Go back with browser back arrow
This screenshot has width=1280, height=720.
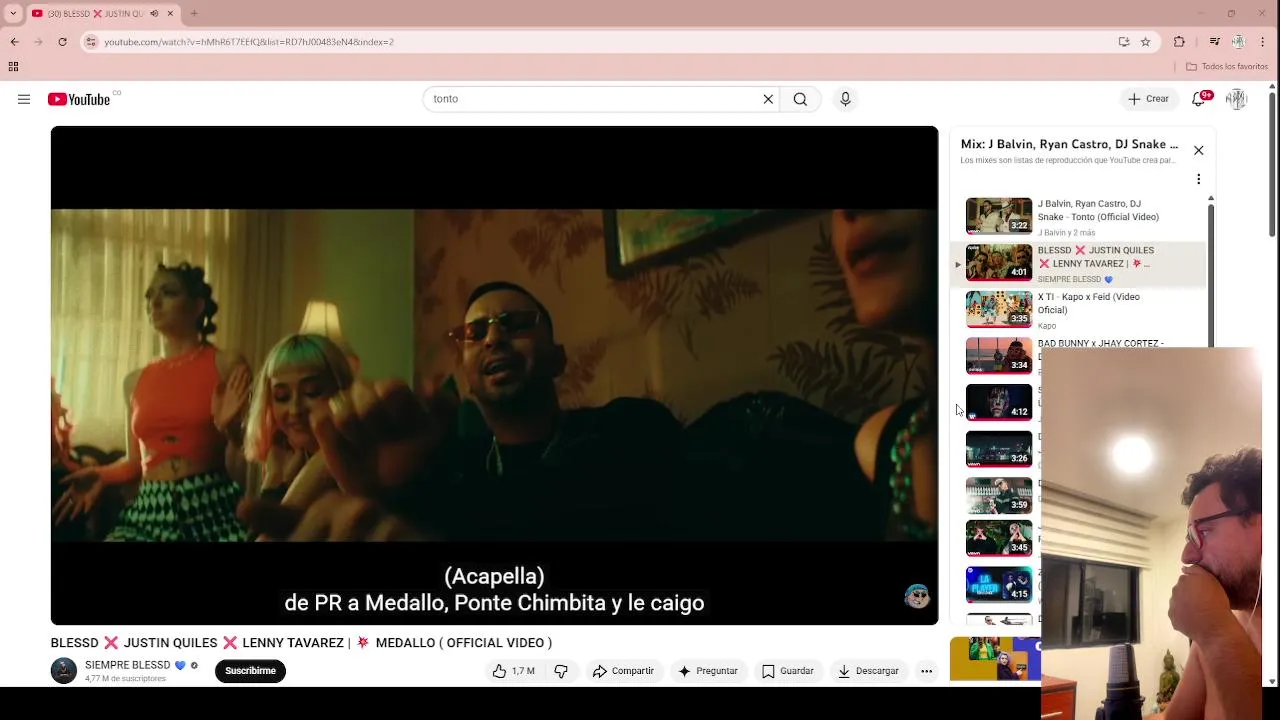[14, 42]
